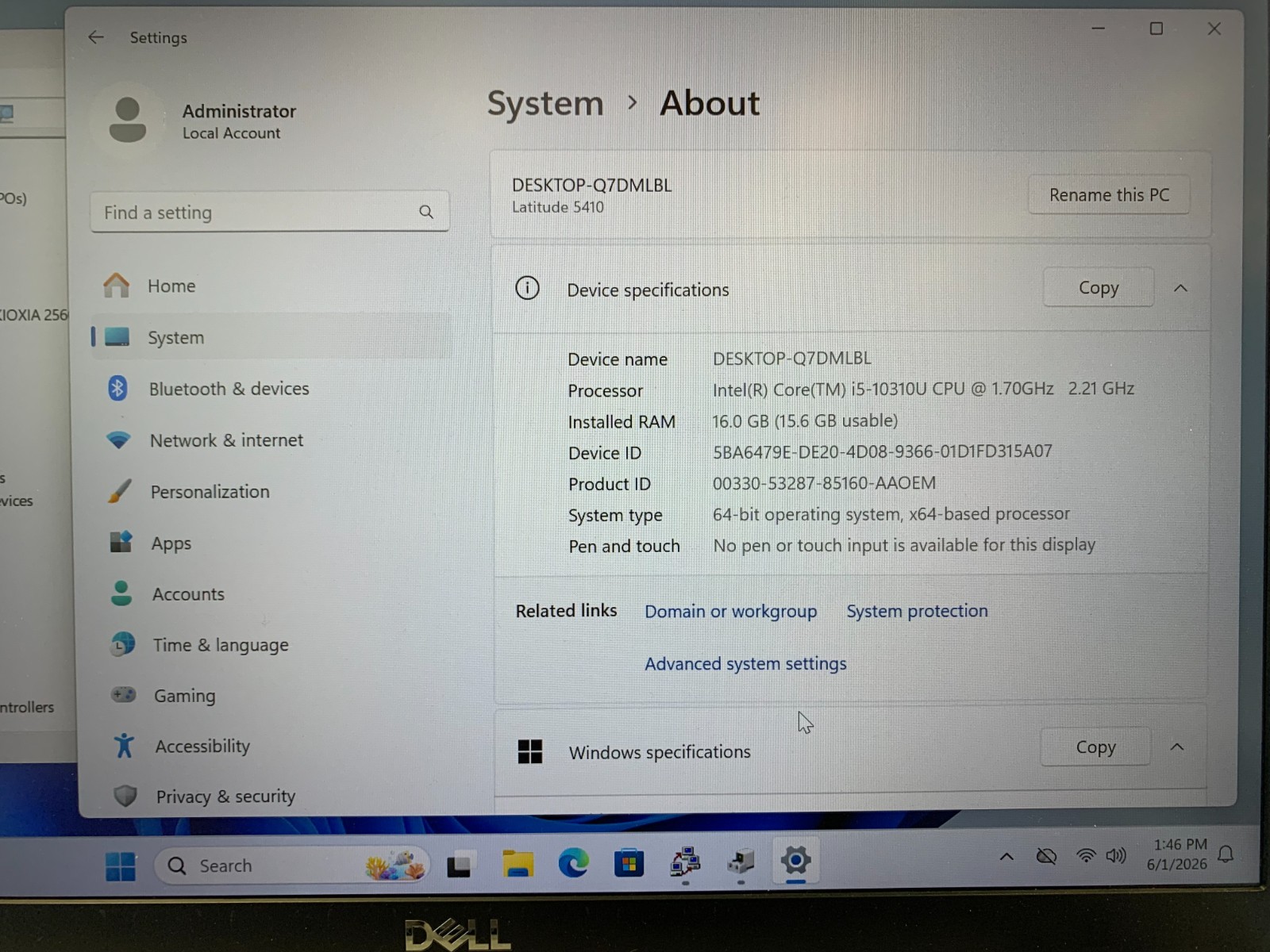Screen dimensions: 1270x952
Task: Show hidden system tray icons
Action: point(1006,856)
